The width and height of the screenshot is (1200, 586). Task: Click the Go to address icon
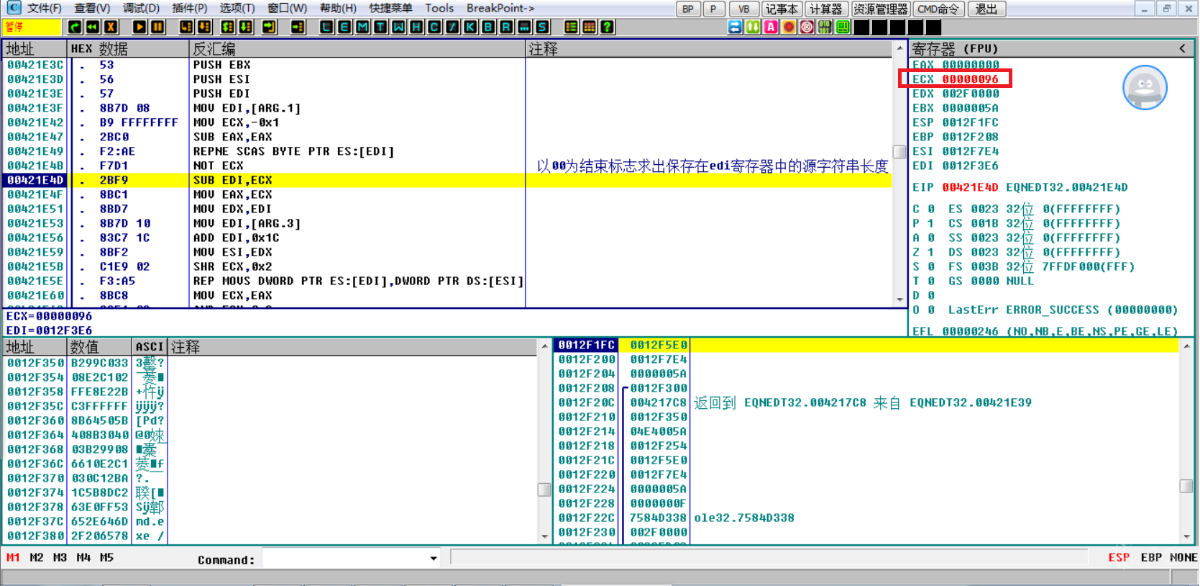click(297, 26)
